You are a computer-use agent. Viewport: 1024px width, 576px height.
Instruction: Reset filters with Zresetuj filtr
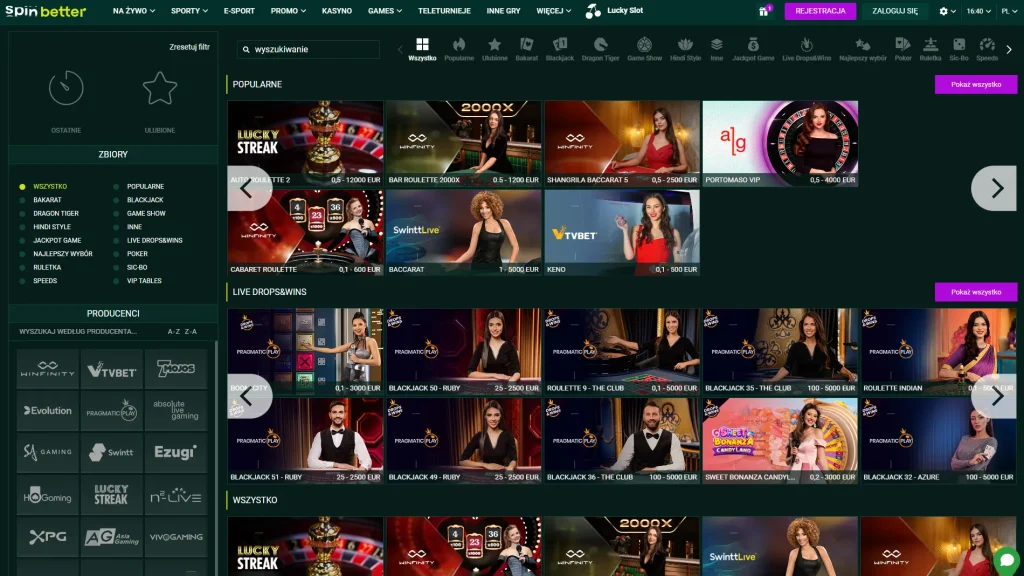(189, 47)
